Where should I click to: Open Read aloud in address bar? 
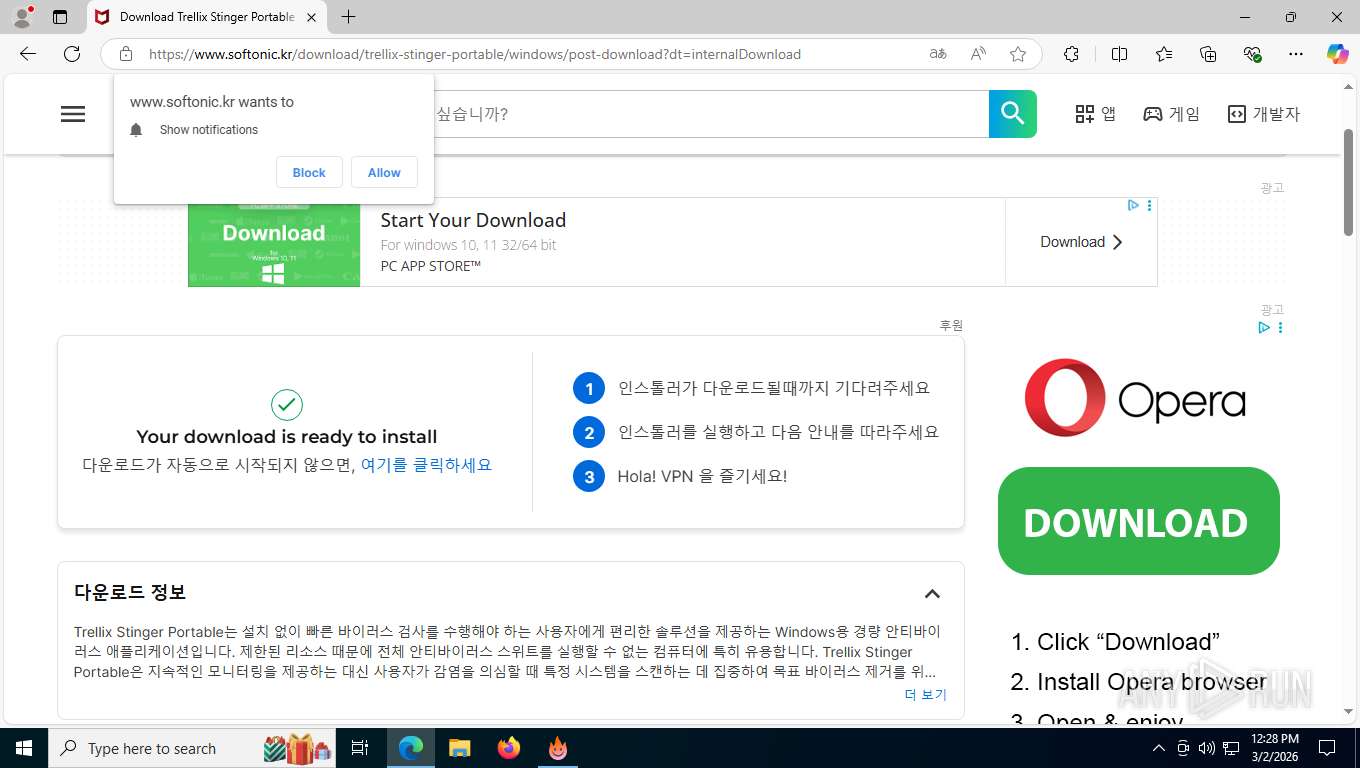[x=978, y=54]
